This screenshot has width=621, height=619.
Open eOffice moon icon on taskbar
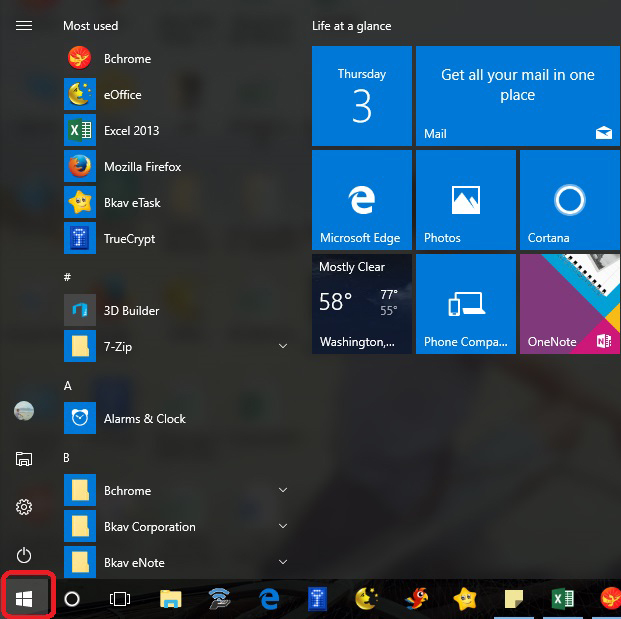point(366,598)
